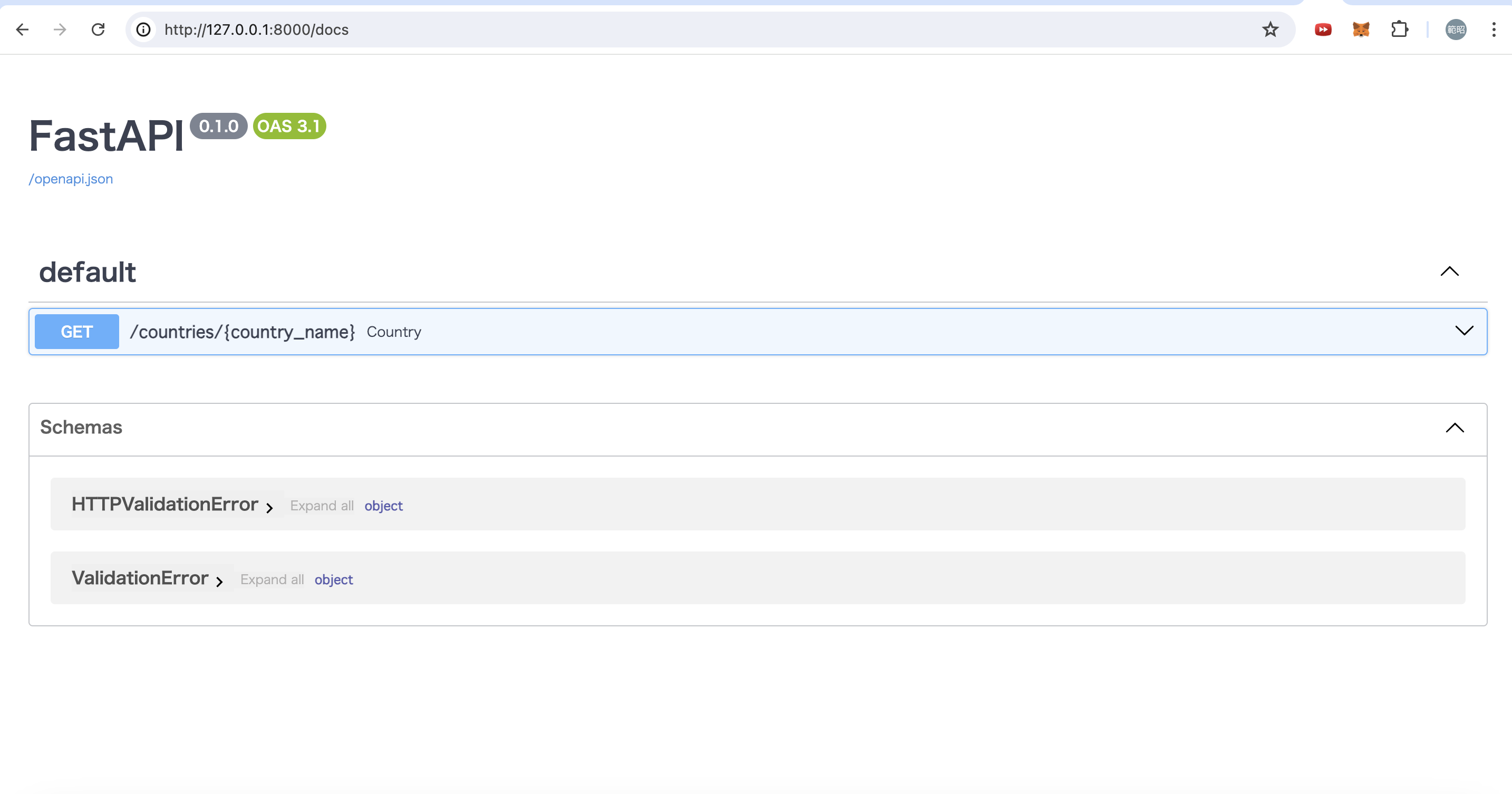Image resolution: width=1512 pixels, height=794 pixels.
Task: Collapse the default section chevron
Action: click(x=1449, y=271)
